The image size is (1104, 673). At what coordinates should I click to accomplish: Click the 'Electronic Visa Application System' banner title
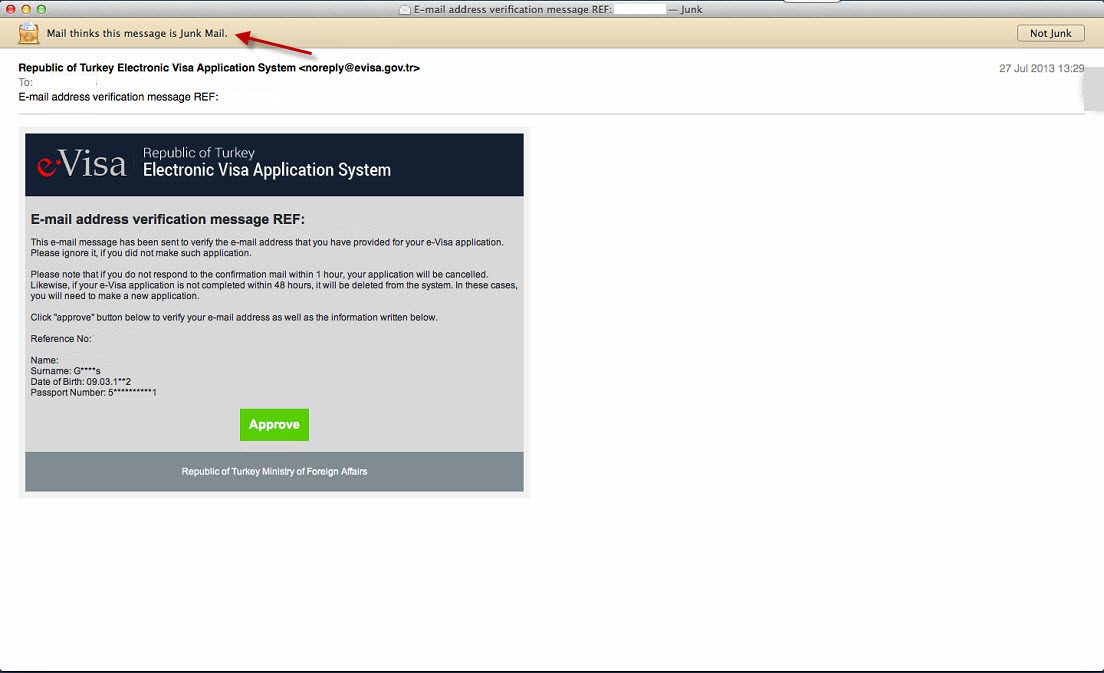point(267,170)
